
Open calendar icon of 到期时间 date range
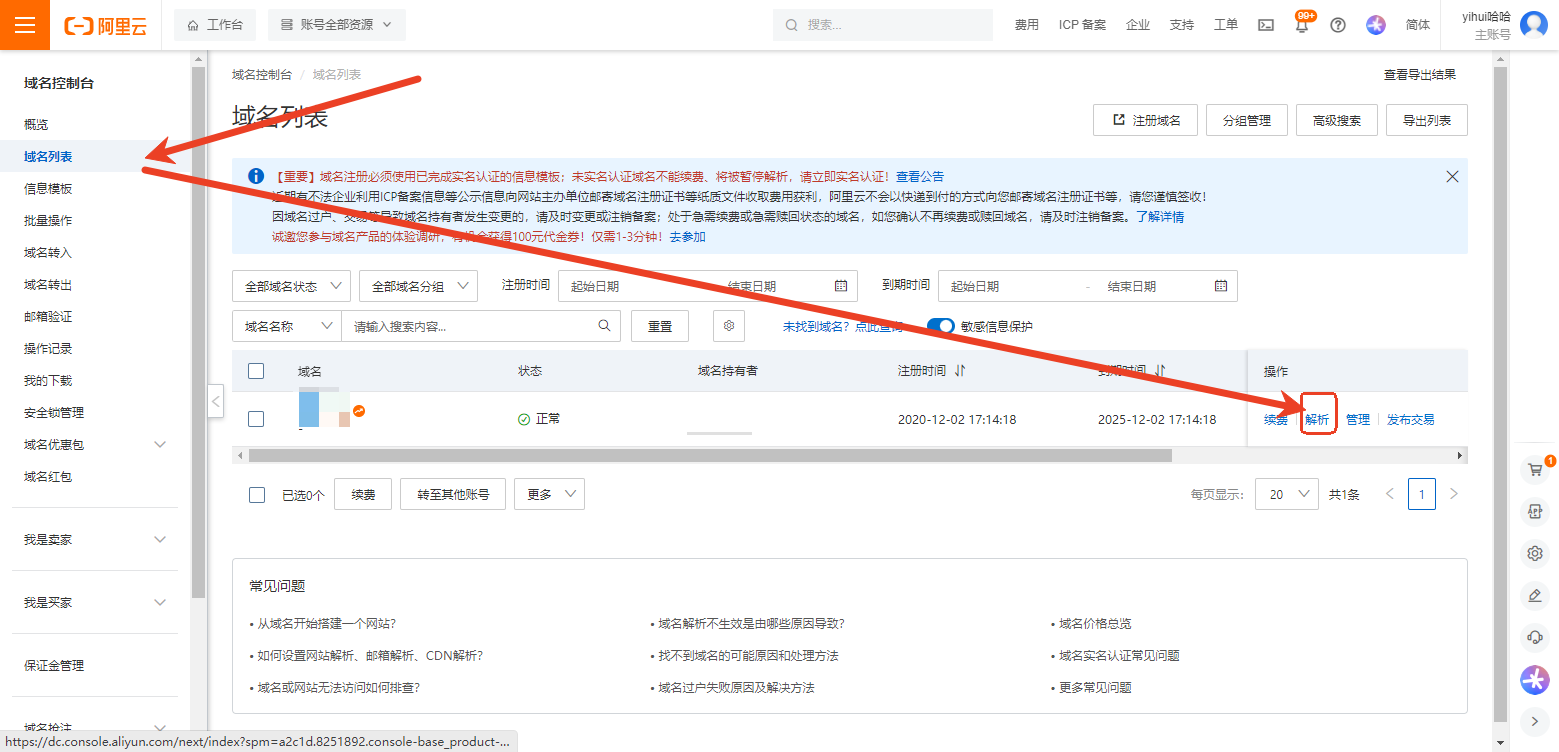[x=1221, y=286]
